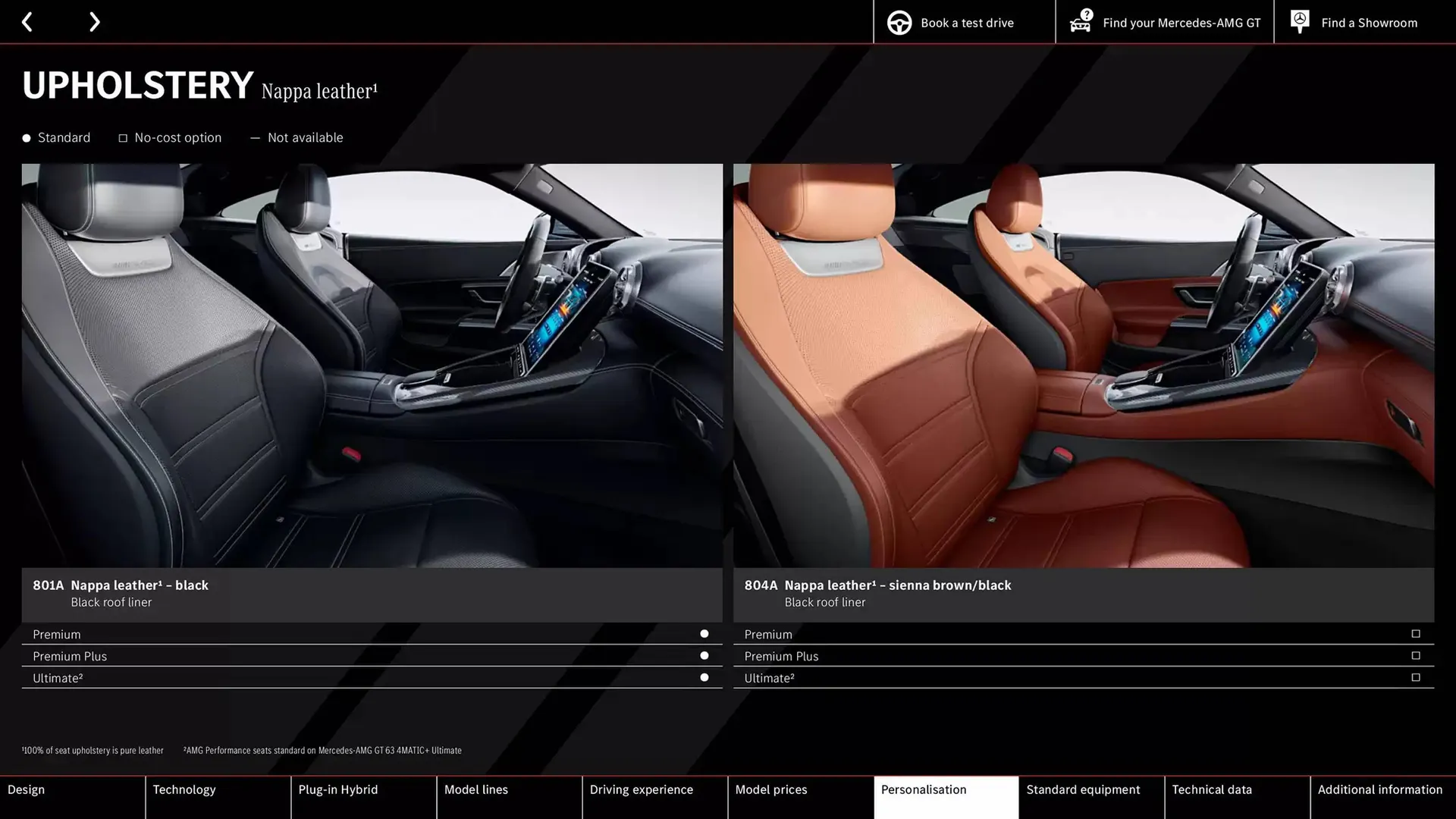Go to the previous page arrow
The width and height of the screenshot is (1456, 819).
27,22
